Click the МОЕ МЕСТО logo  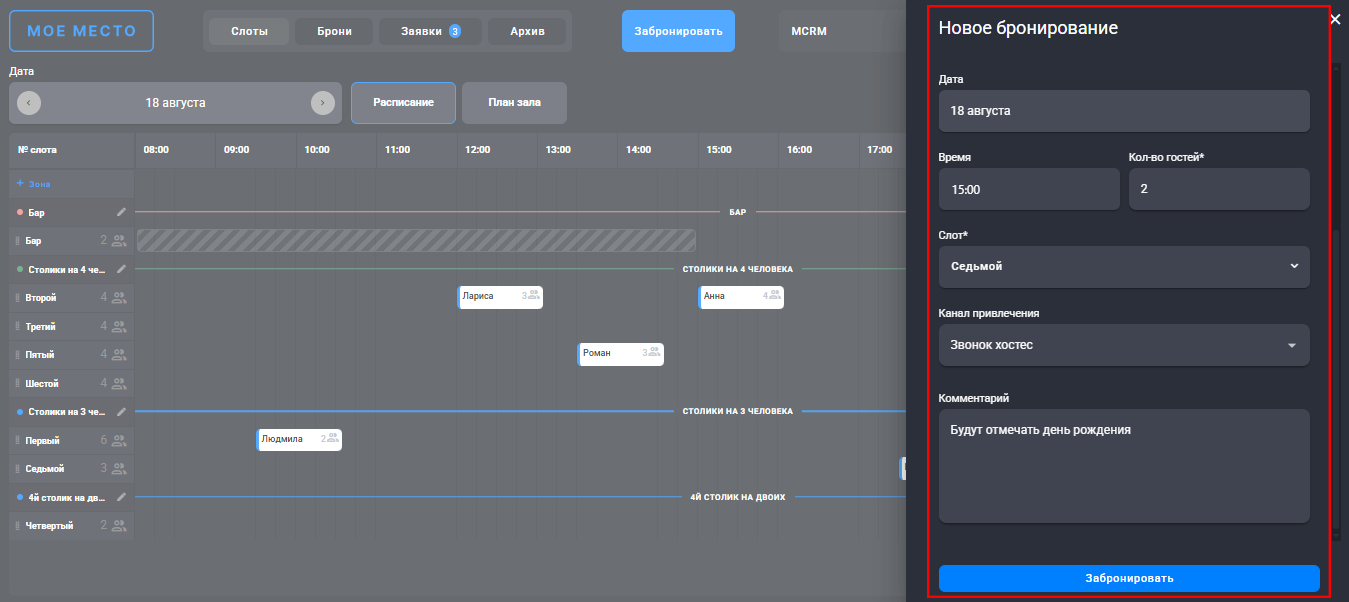point(82,31)
